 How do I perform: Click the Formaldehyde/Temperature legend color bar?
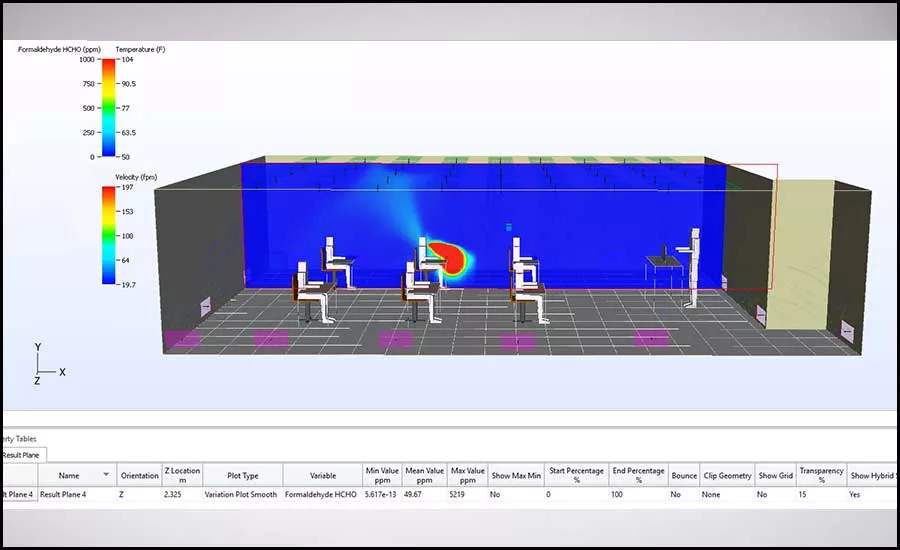point(108,108)
